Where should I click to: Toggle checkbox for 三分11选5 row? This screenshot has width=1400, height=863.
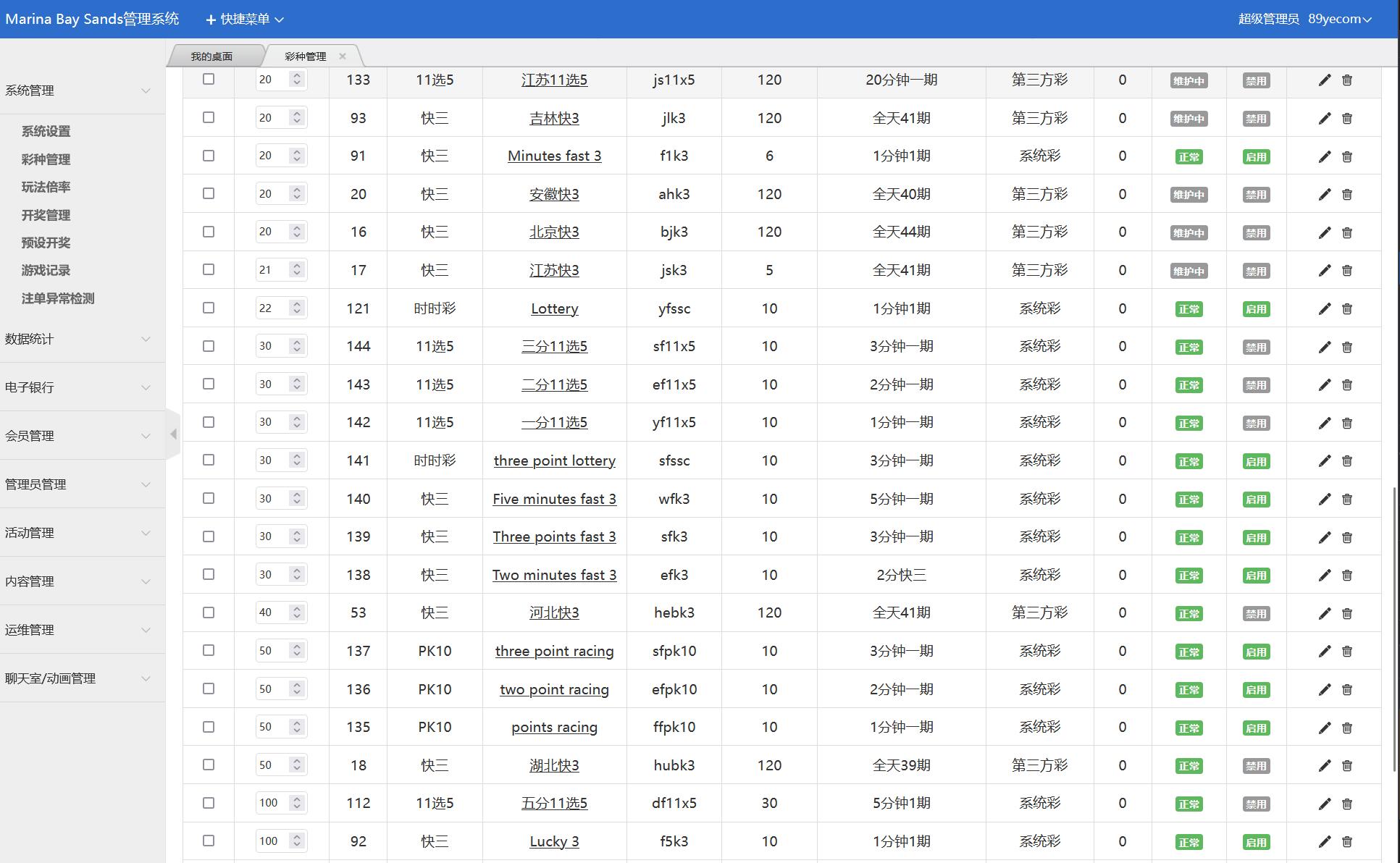(209, 345)
